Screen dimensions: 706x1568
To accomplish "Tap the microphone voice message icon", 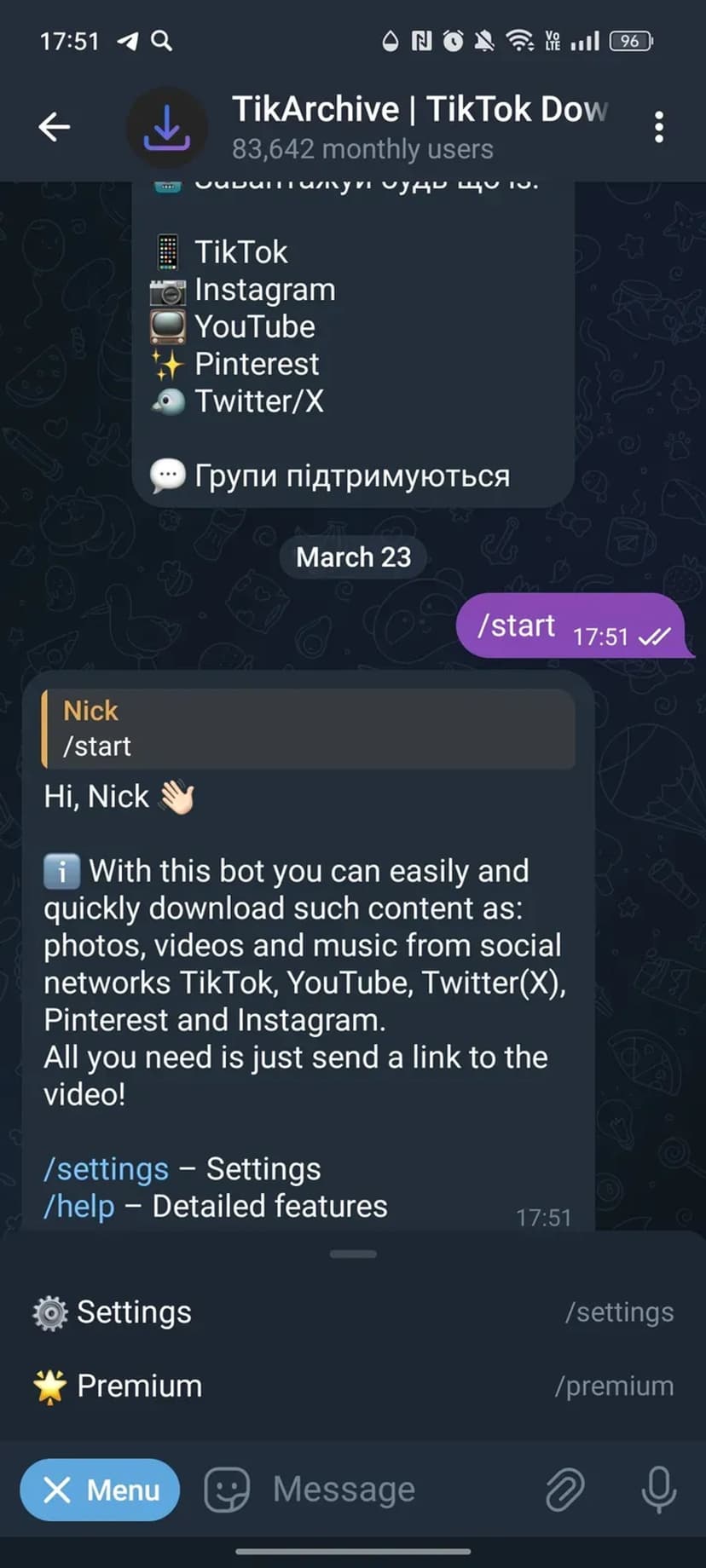I will pyautogui.click(x=658, y=1490).
